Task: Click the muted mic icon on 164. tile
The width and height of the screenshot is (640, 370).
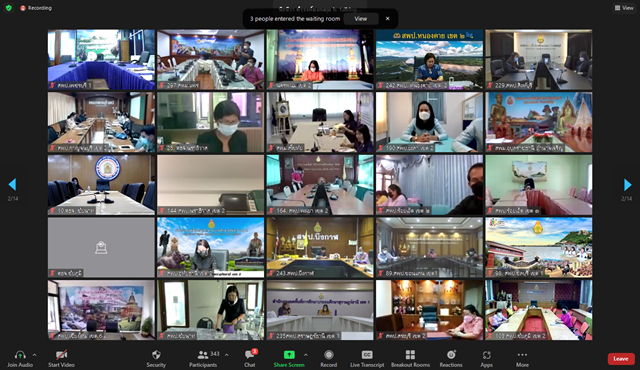Action: [271, 210]
